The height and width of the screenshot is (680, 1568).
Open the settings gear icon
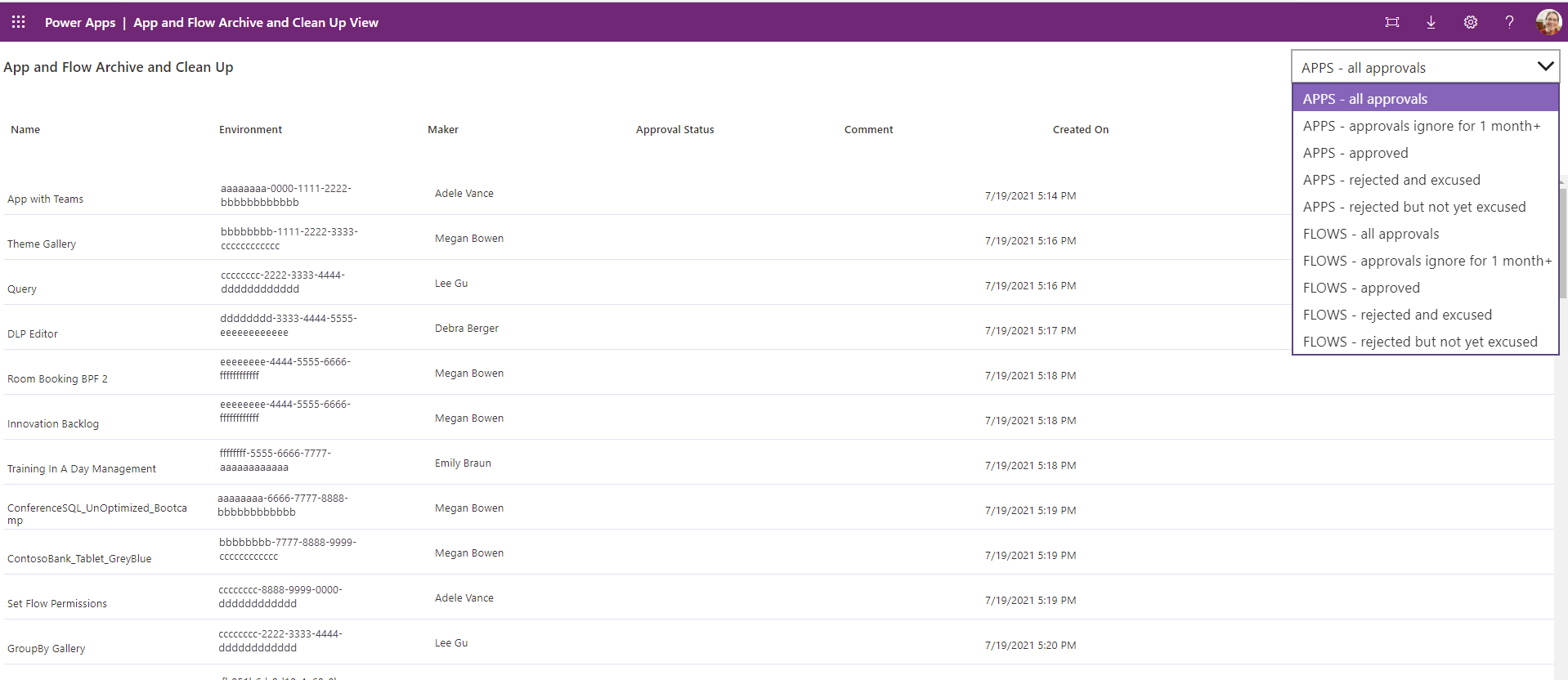pyautogui.click(x=1470, y=22)
